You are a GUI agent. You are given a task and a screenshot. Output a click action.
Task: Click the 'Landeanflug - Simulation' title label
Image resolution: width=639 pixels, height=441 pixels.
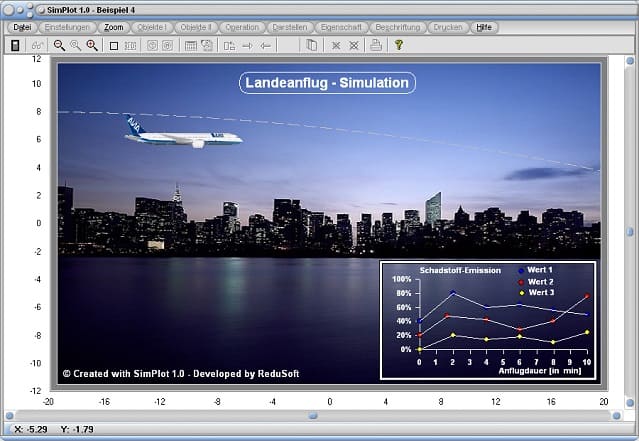click(x=327, y=83)
